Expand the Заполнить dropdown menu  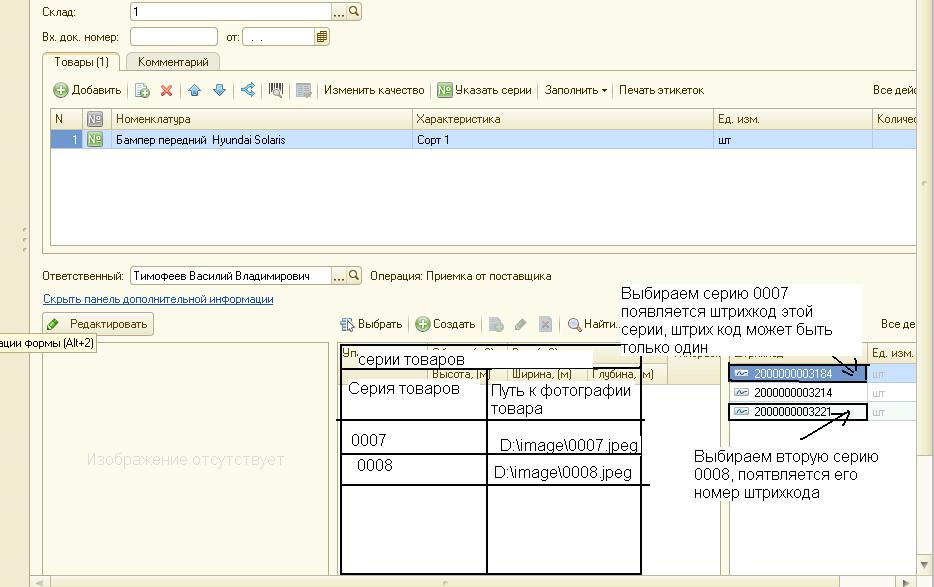tap(575, 90)
